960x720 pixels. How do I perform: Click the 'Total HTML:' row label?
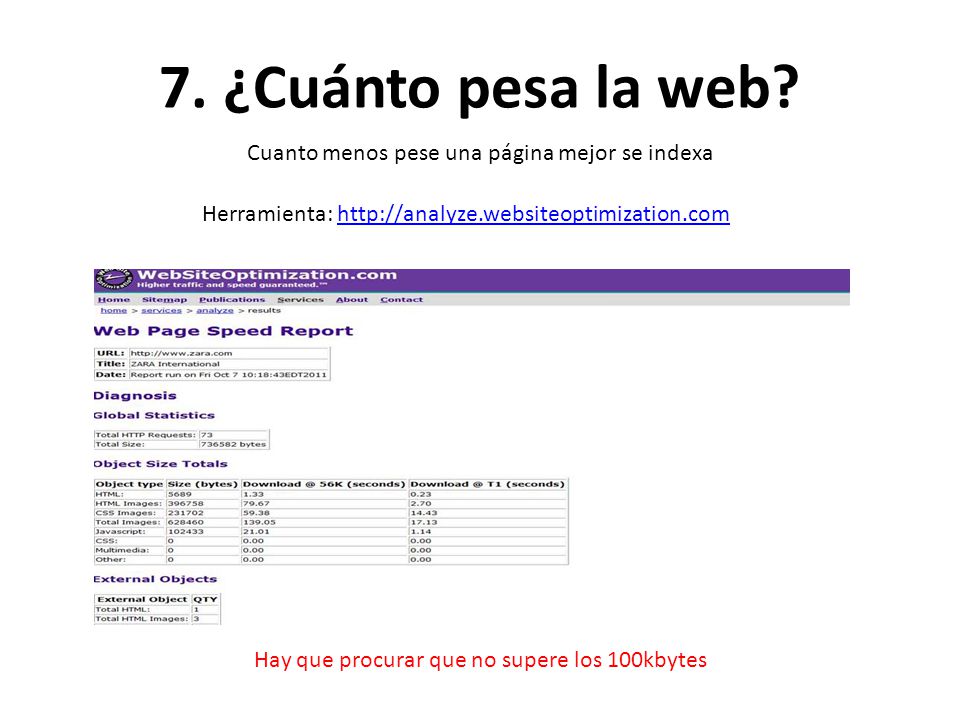tap(122, 609)
